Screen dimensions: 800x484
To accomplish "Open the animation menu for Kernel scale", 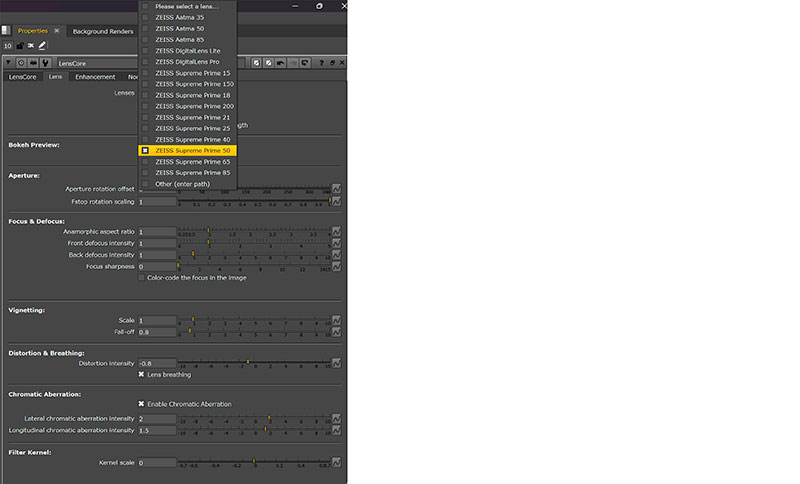I will [336, 463].
